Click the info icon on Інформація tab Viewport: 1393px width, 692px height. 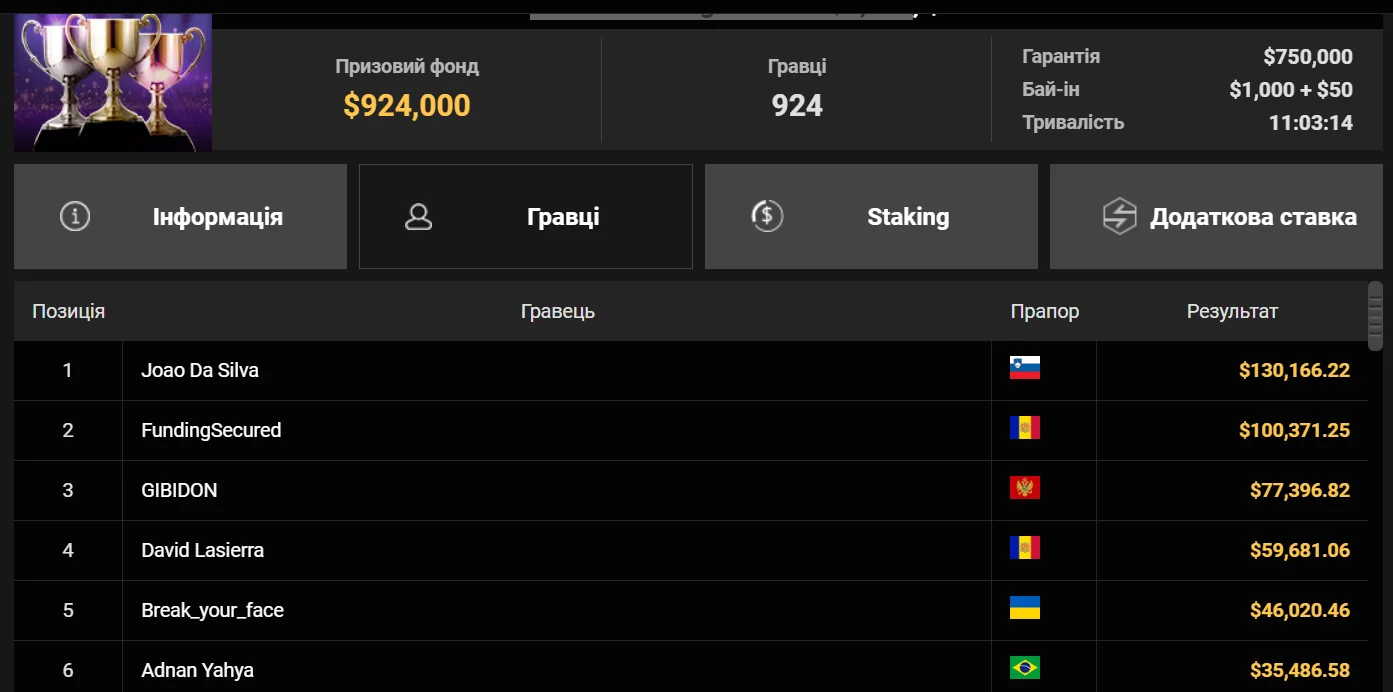click(75, 216)
